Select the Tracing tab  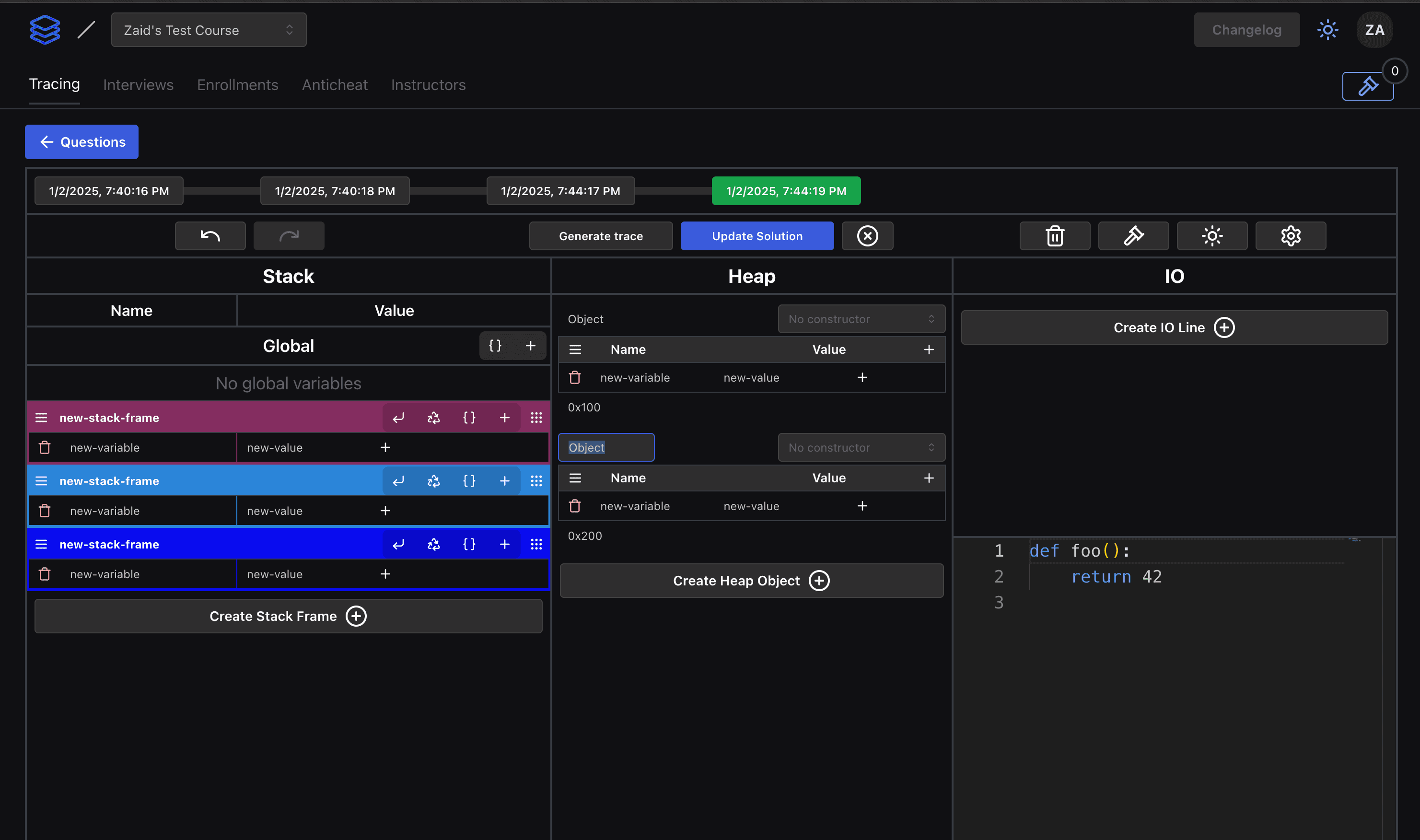click(54, 85)
